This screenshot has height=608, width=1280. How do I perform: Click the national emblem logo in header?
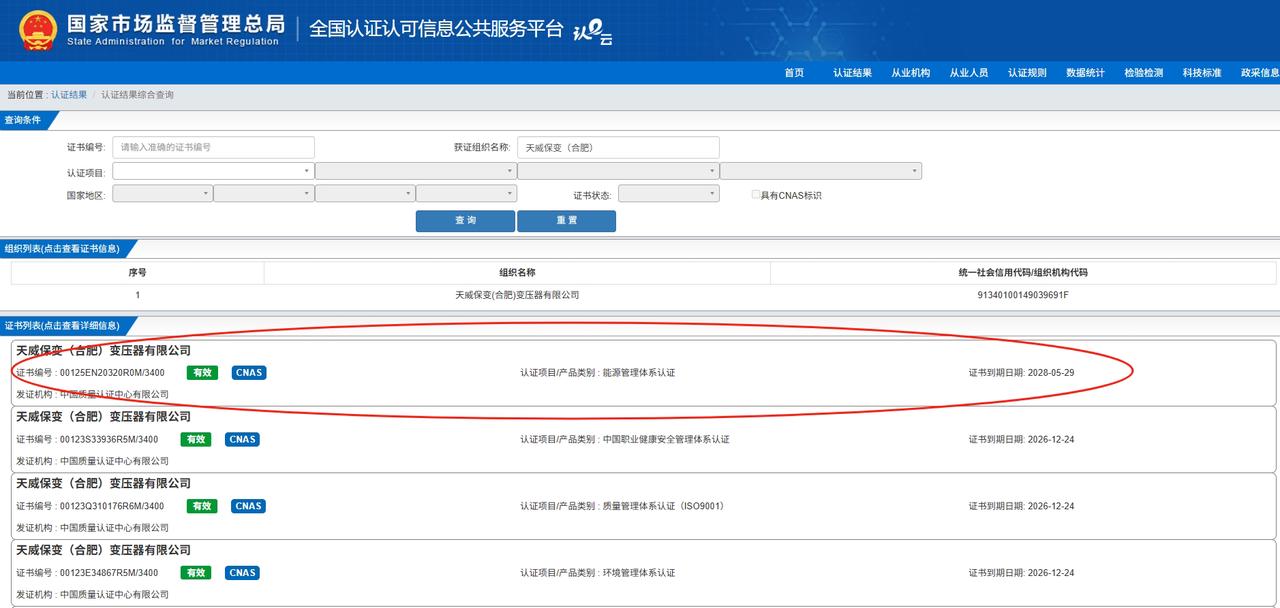(37, 30)
